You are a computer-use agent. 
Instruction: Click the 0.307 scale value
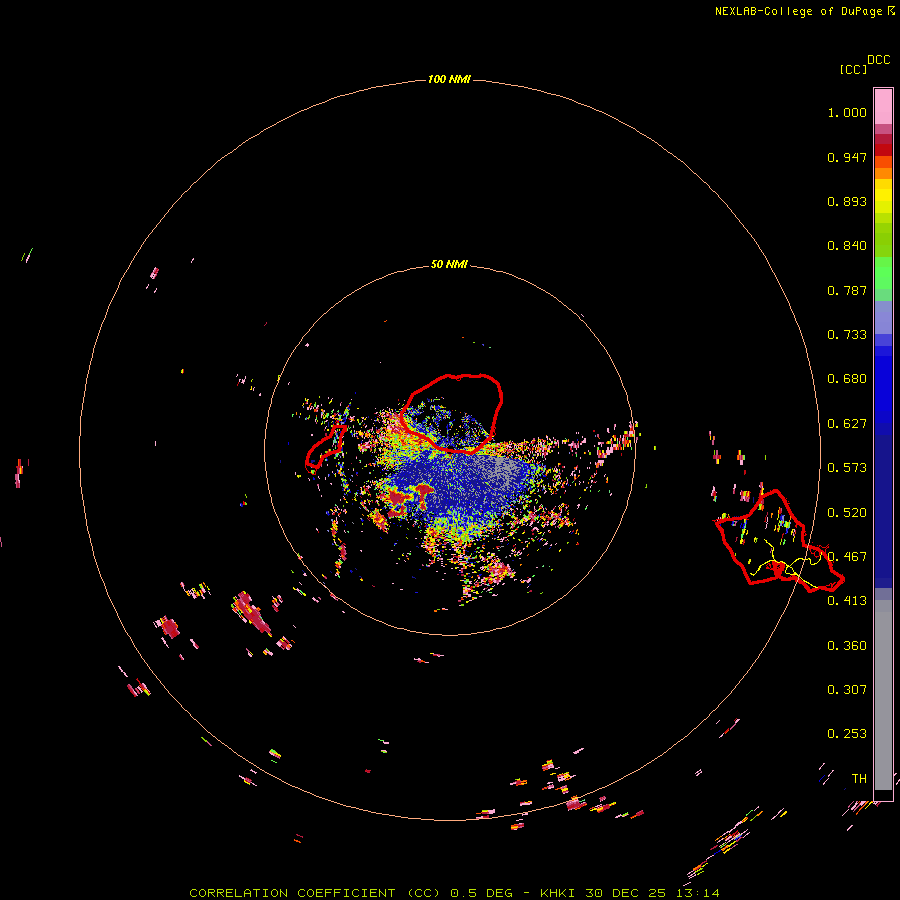[x=847, y=690]
